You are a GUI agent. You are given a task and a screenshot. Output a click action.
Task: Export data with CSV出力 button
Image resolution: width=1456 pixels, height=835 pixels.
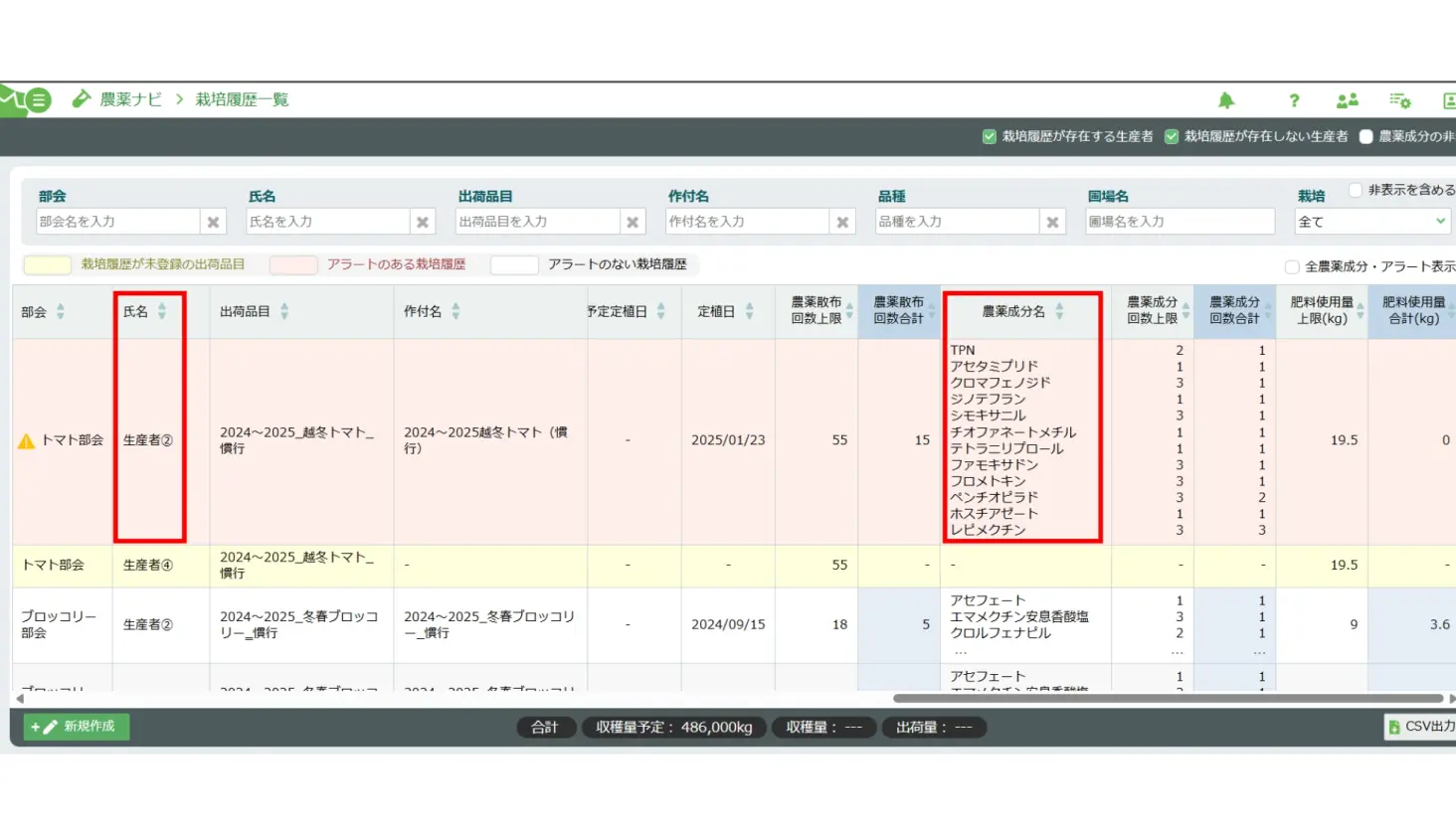point(1422,727)
